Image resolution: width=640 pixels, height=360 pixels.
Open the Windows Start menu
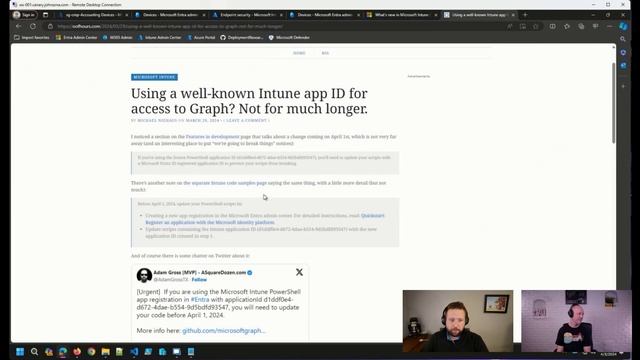pyautogui.click(x=20, y=351)
